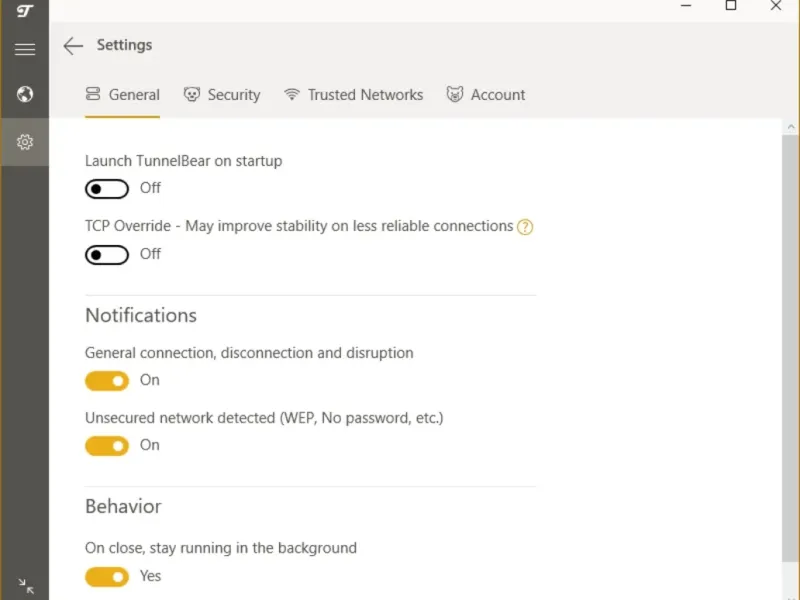Click the Behavior section heading
This screenshot has width=800, height=600.
click(x=123, y=507)
